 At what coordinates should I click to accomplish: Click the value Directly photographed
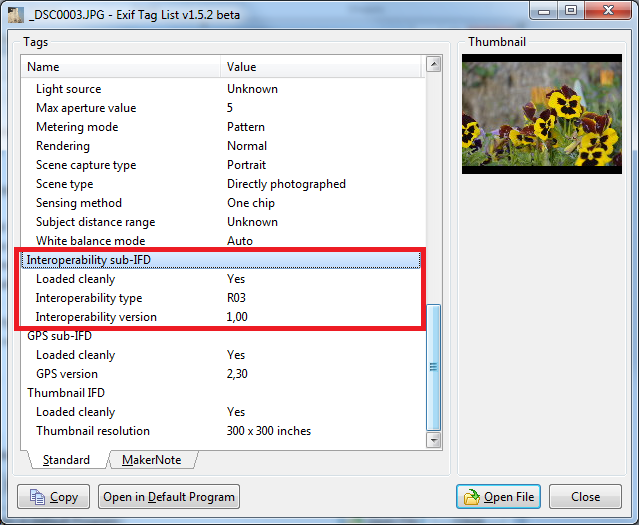(286, 184)
